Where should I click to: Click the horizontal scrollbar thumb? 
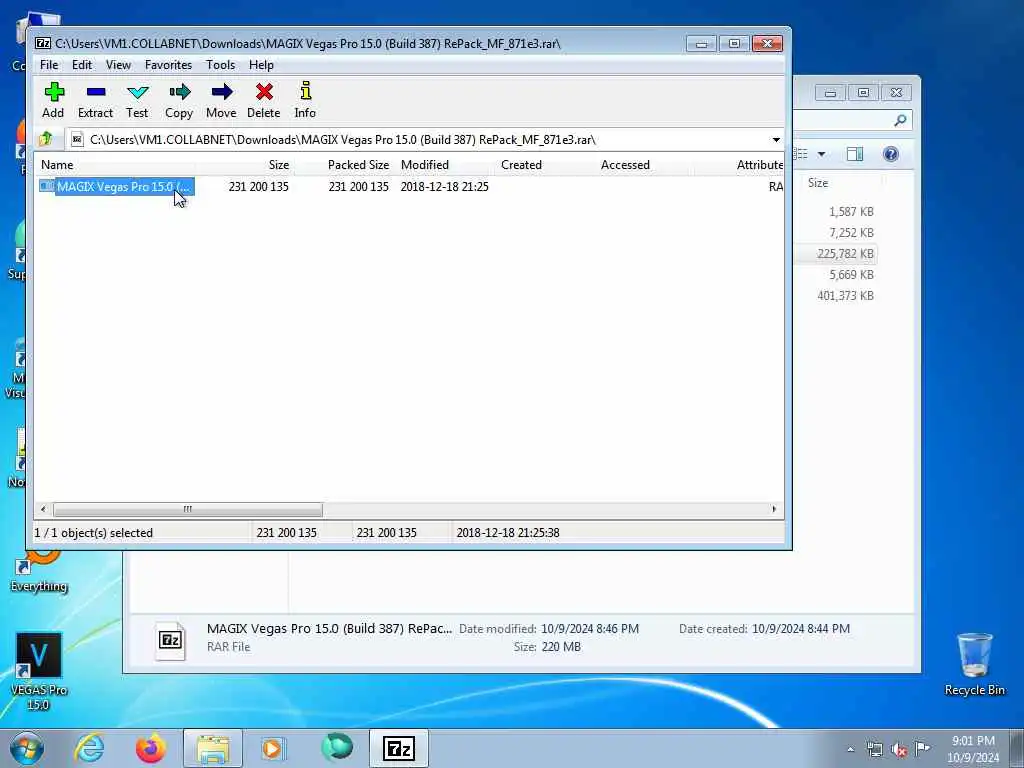click(x=187, y=509)
